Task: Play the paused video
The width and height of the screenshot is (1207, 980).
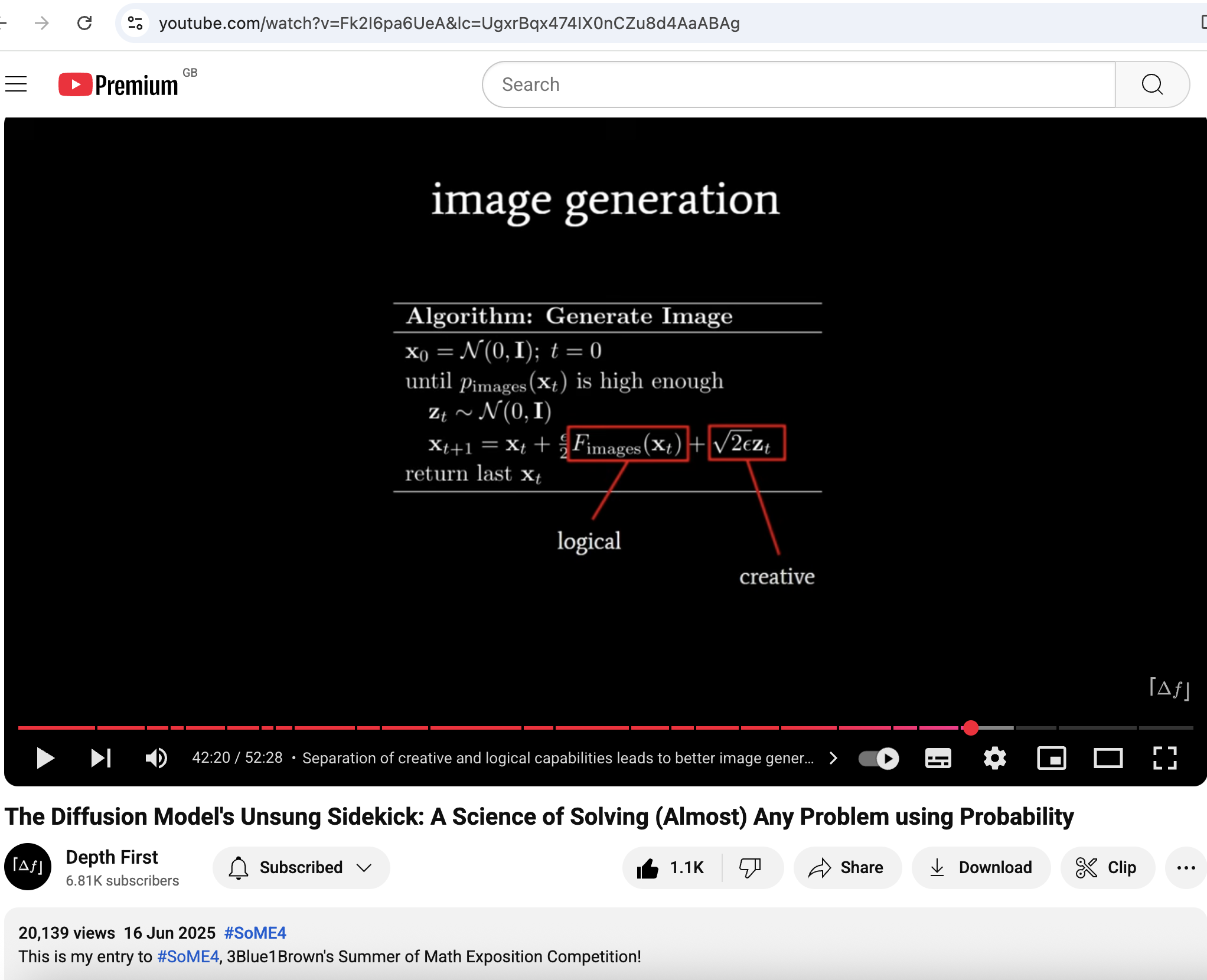Action: coord(45,758)
